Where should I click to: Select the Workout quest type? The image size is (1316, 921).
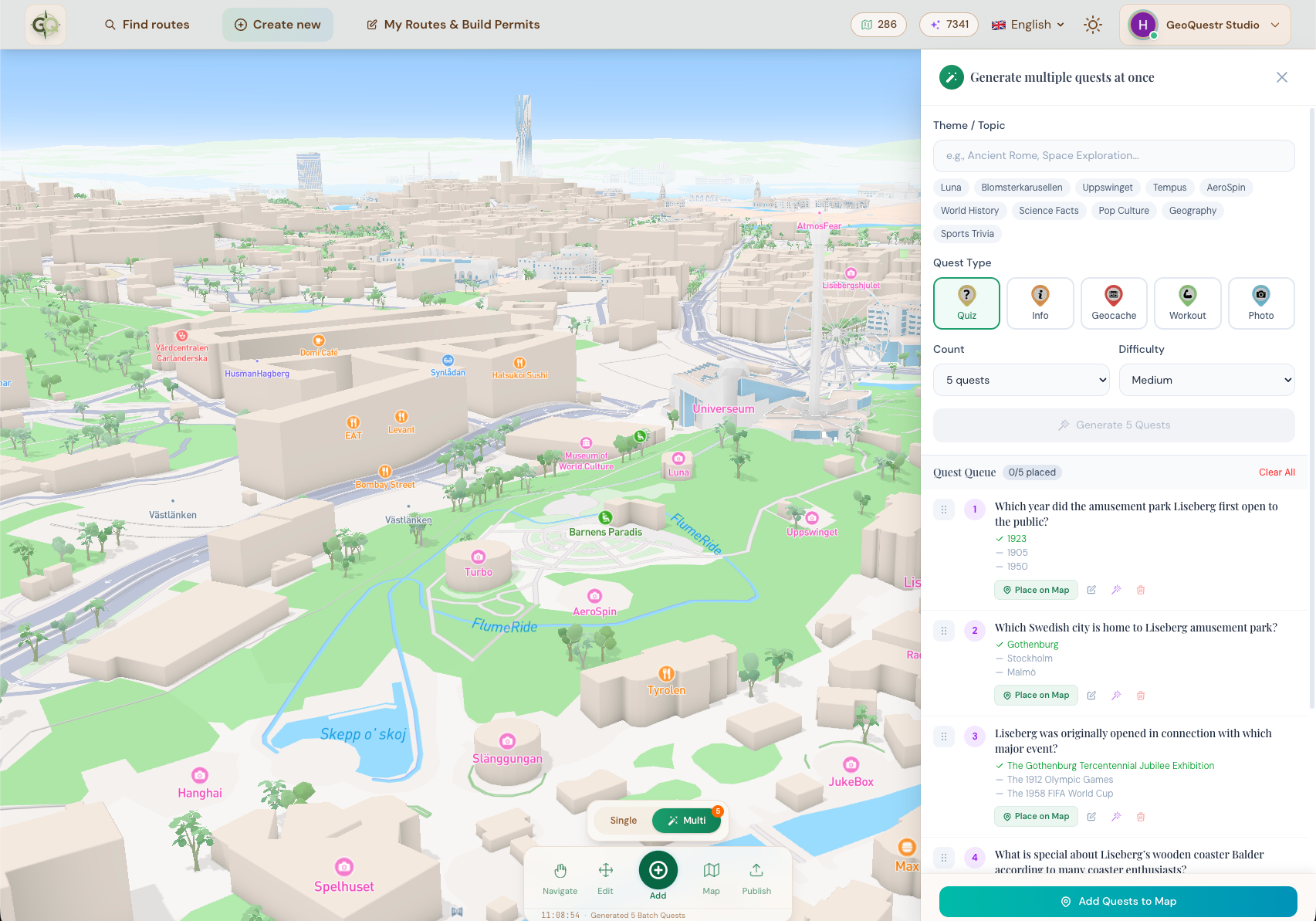1187,303
